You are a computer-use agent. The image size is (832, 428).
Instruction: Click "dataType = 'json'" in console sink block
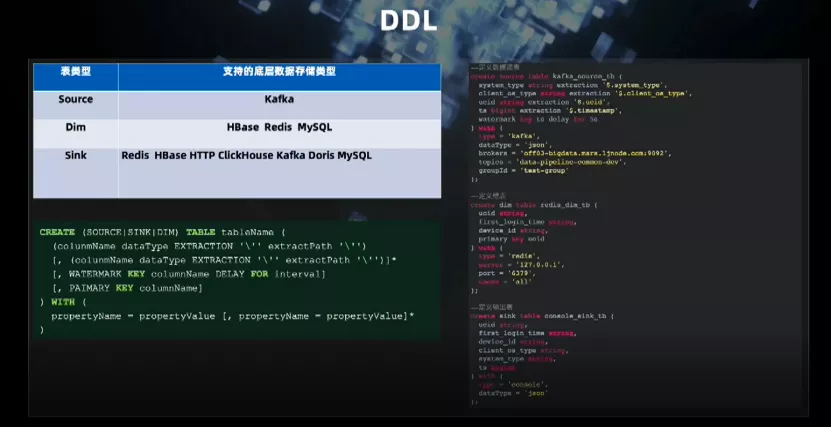[513, 393]
